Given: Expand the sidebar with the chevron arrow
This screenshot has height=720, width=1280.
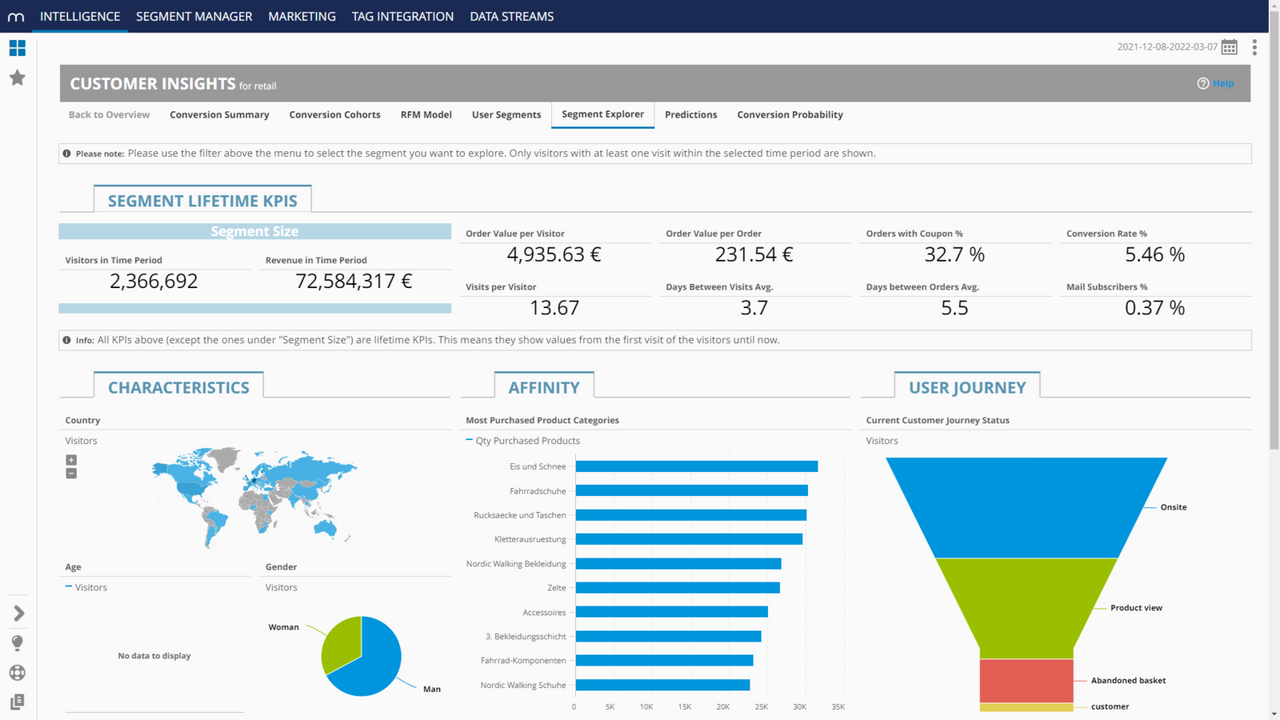Looking at the screenshot, I should tap(17, 613).
